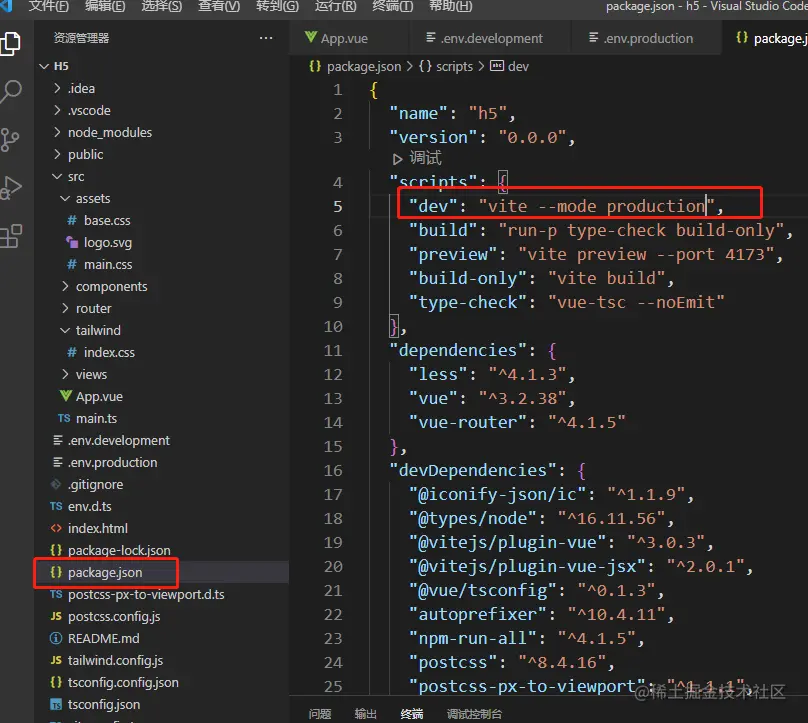
Task: Open main.css in the file tree
Action: [x=162, y=264]
